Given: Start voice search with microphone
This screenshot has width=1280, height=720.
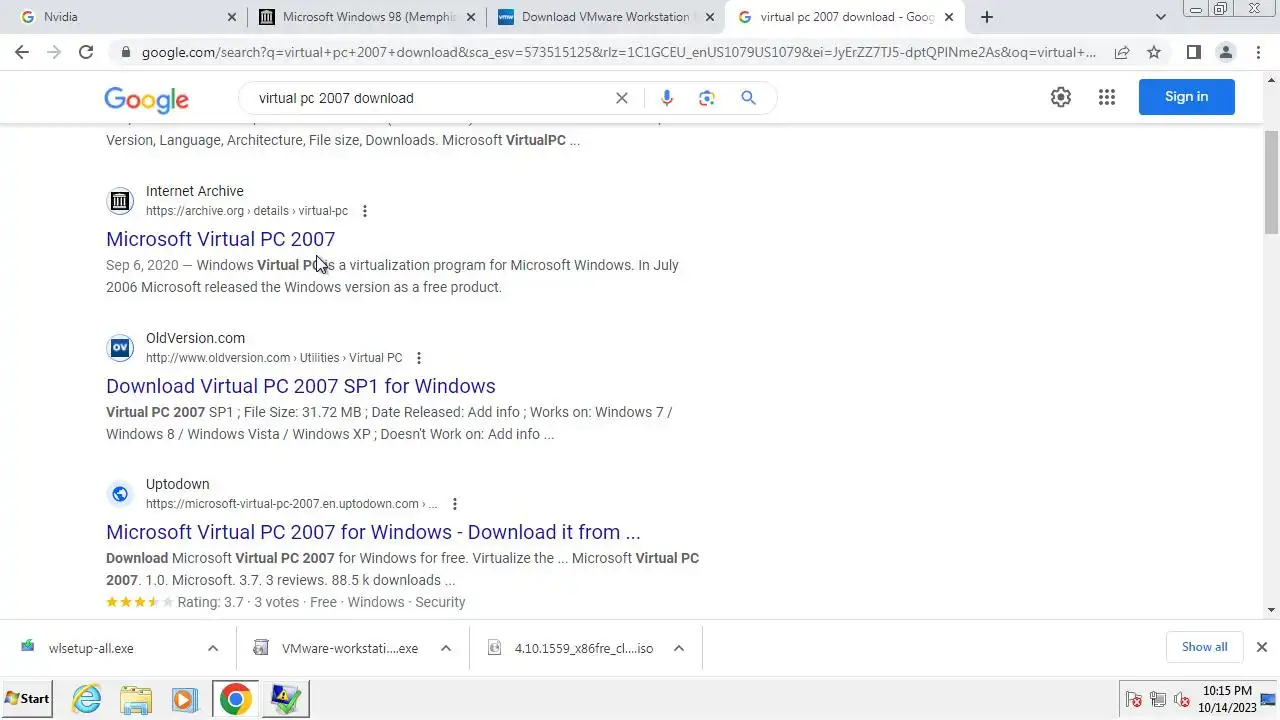Looking at the screenshot, I should point(667,98).
